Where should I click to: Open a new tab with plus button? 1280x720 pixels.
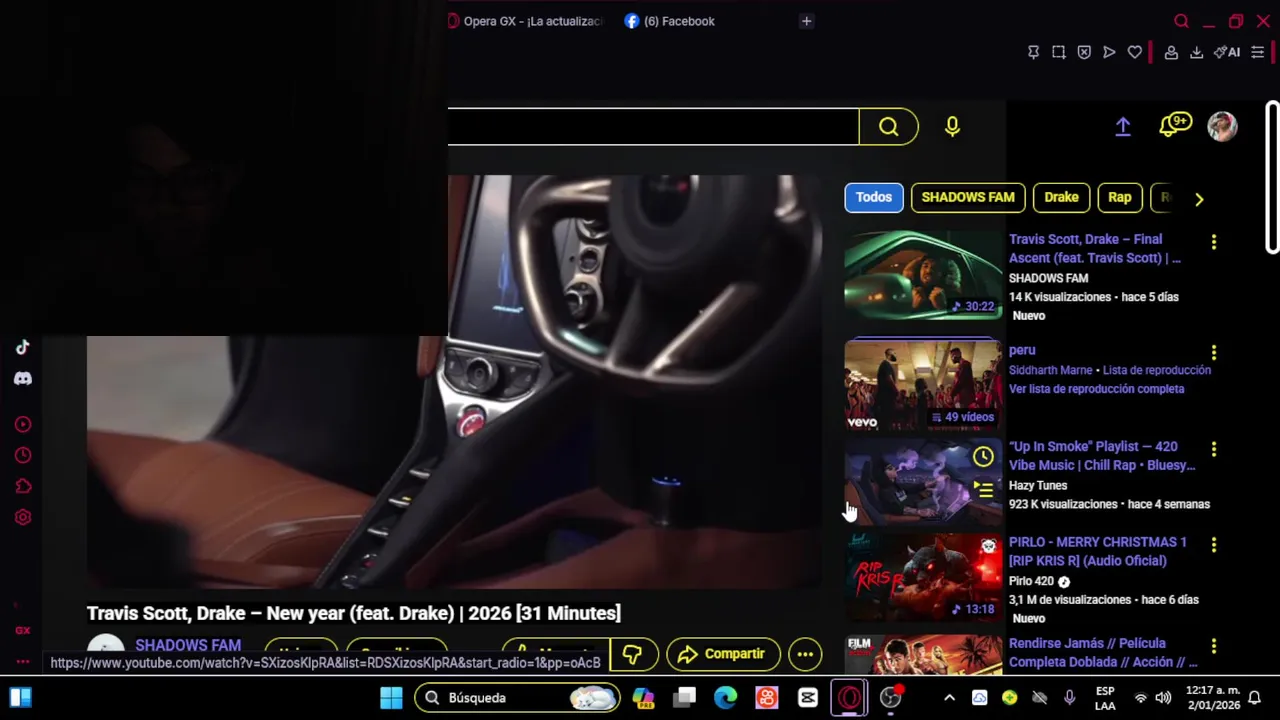(x=806, y=21)
